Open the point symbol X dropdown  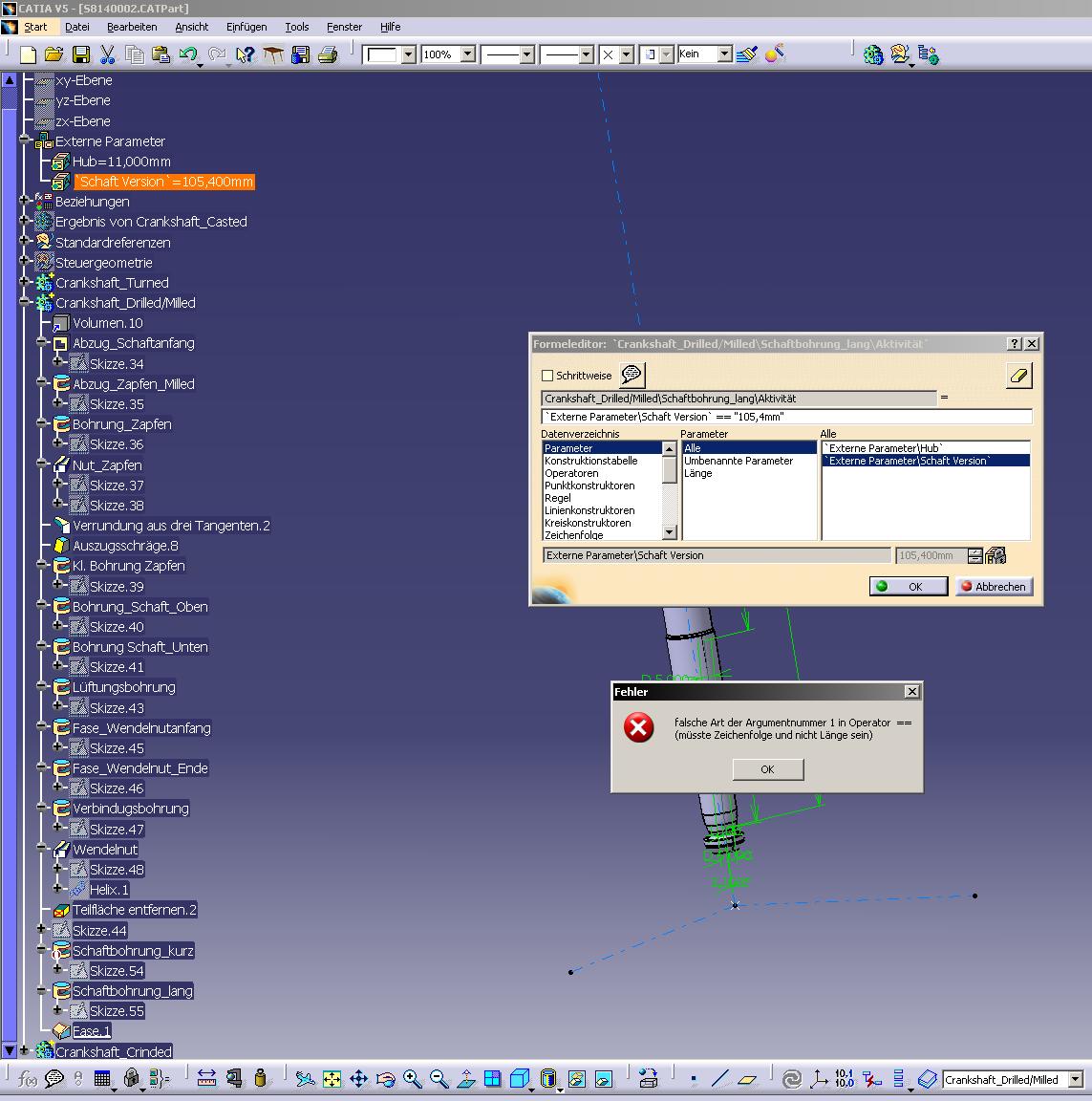(x=626, y=54)
